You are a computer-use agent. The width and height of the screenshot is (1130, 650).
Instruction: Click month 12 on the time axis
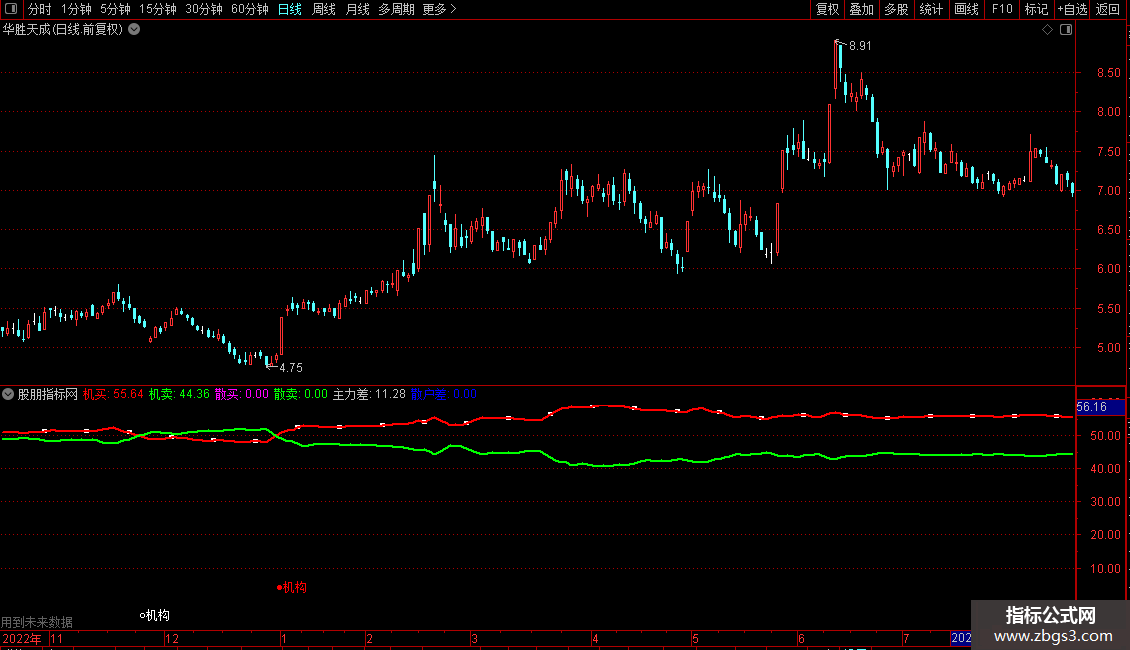[172, 638]
